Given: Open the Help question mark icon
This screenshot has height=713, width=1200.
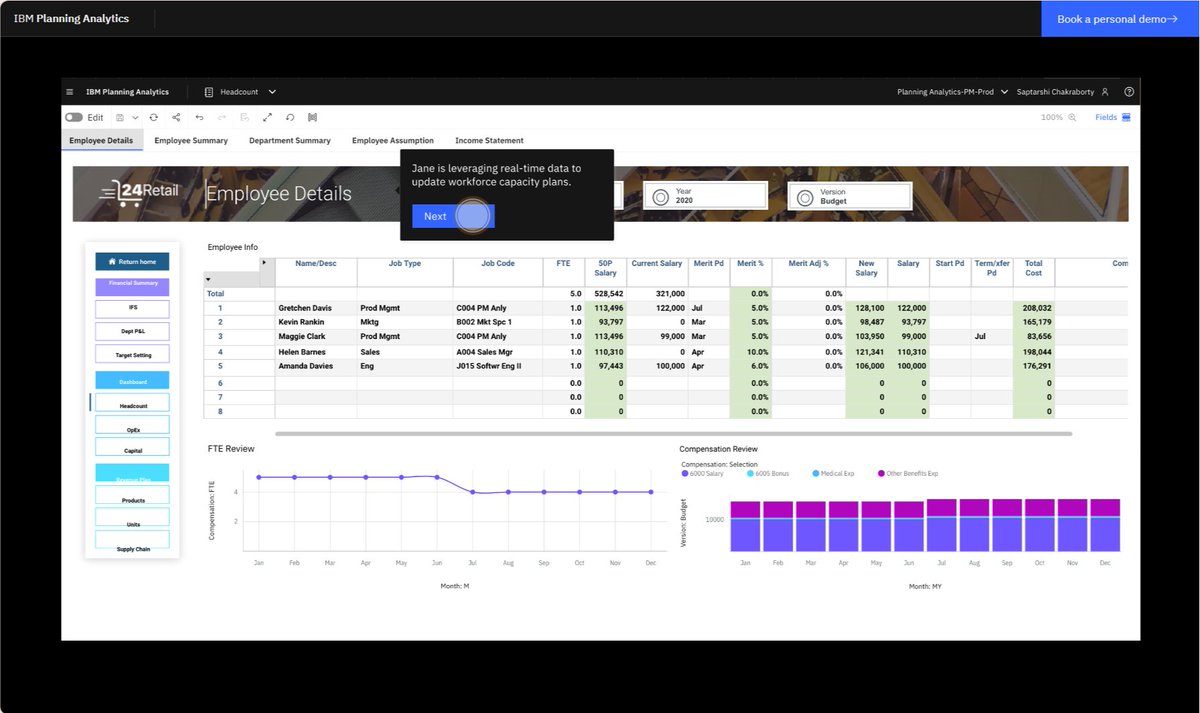Looking at the screenshot, I should click(x=1129, y=92).
